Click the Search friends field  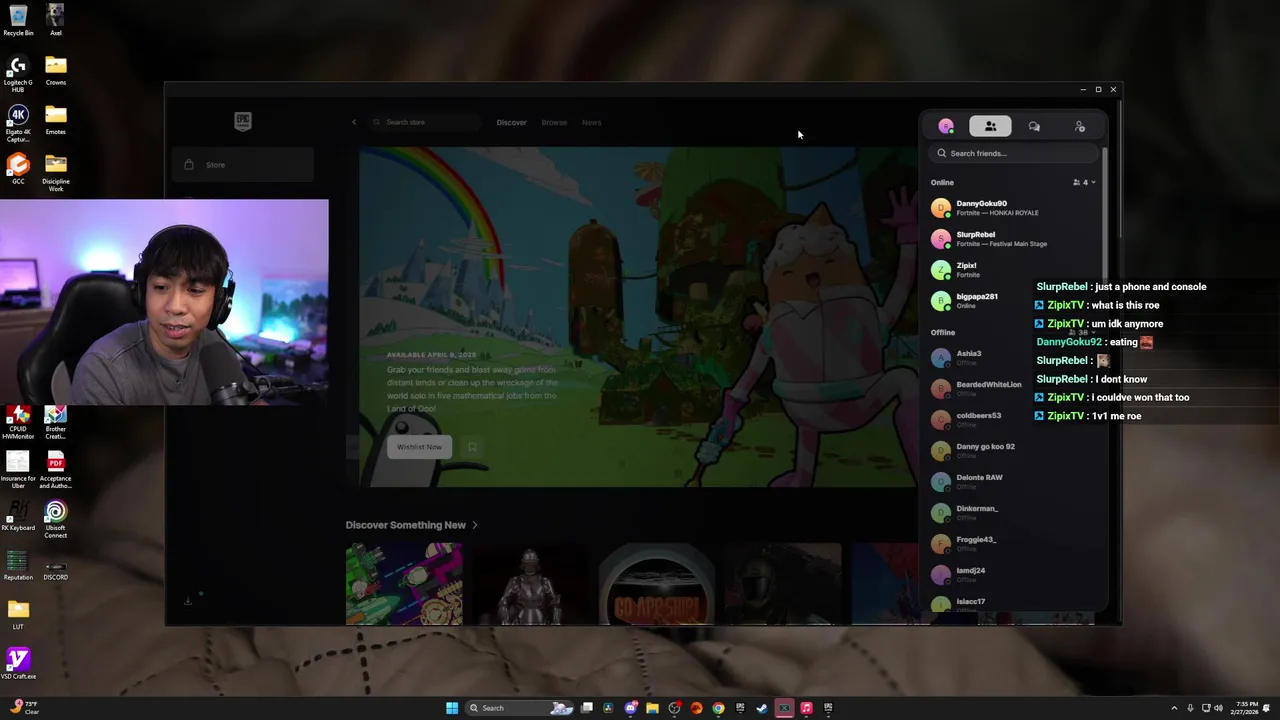click(x=1014, y=153)
